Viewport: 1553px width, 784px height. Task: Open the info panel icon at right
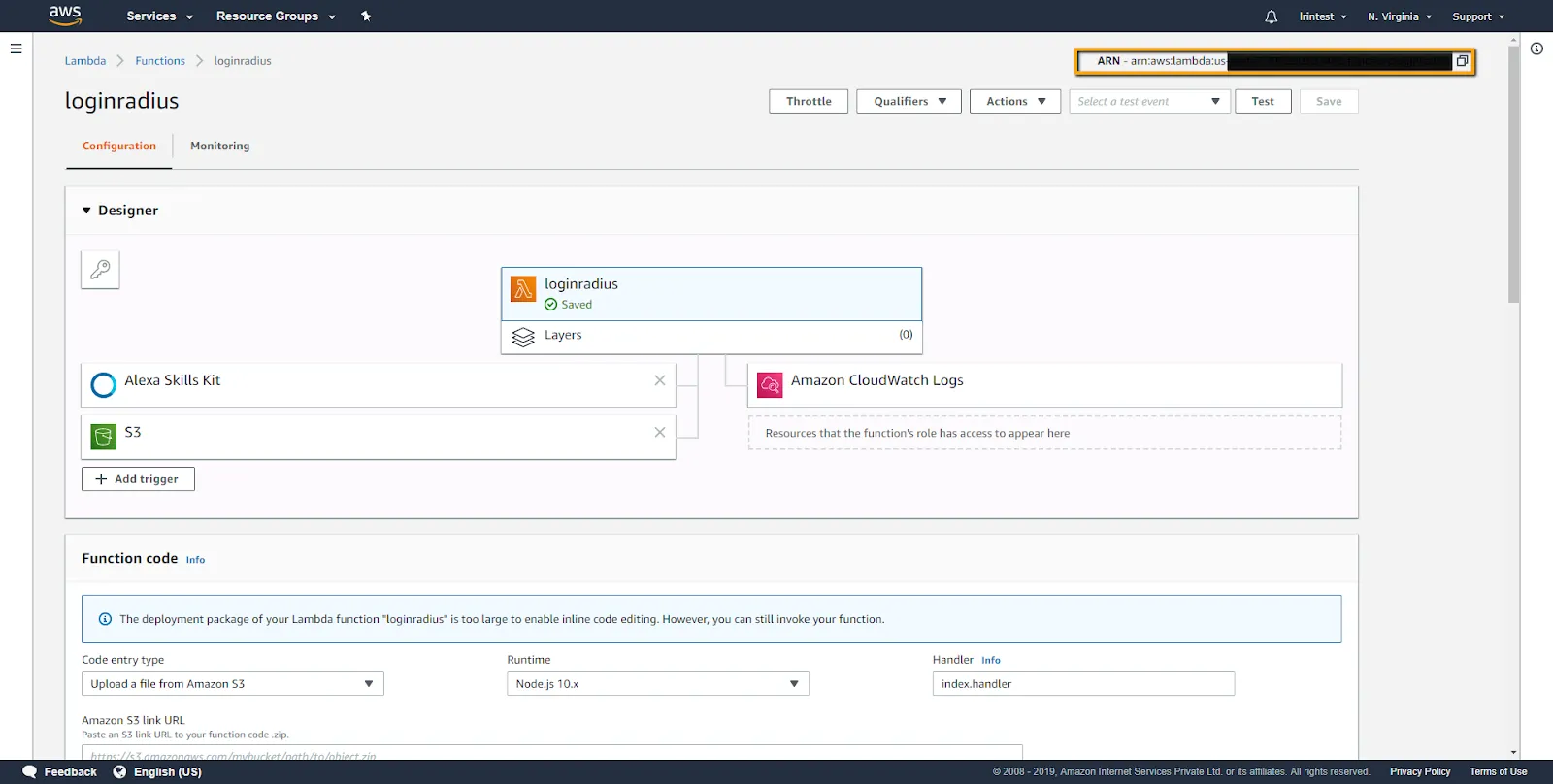tap(1536, 49)
